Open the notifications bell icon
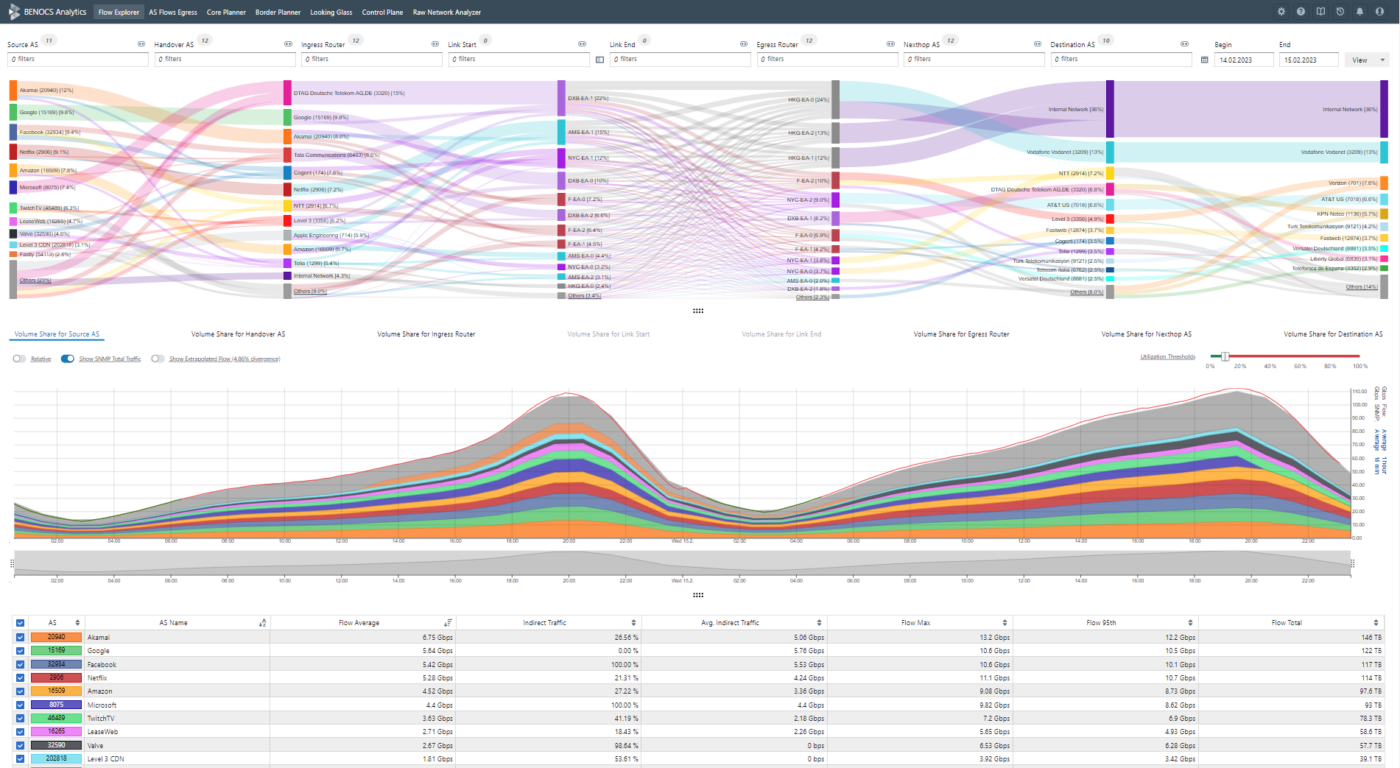 coord(1360,12)
